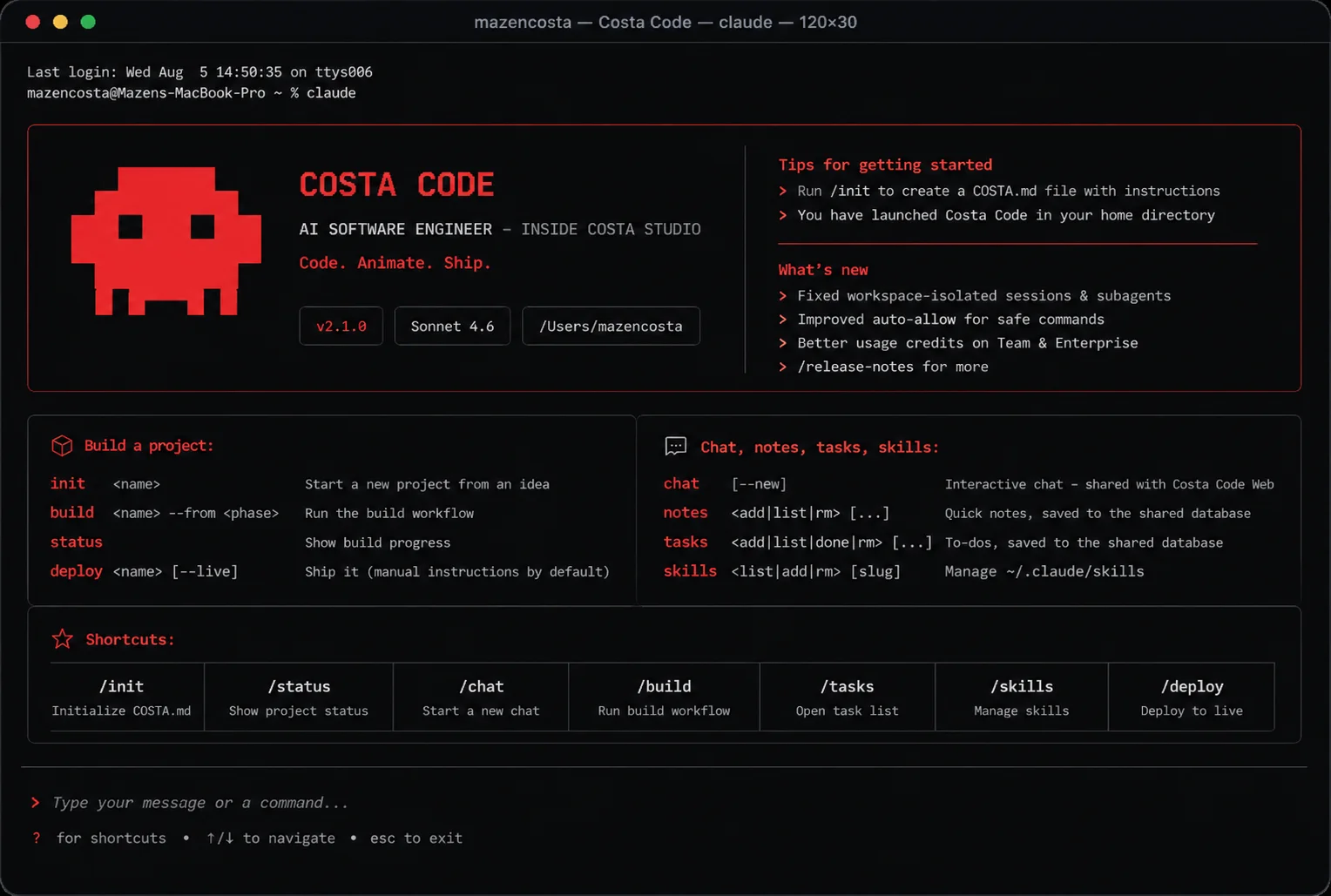Click the 'esc to exit' hint

[416, 838]
